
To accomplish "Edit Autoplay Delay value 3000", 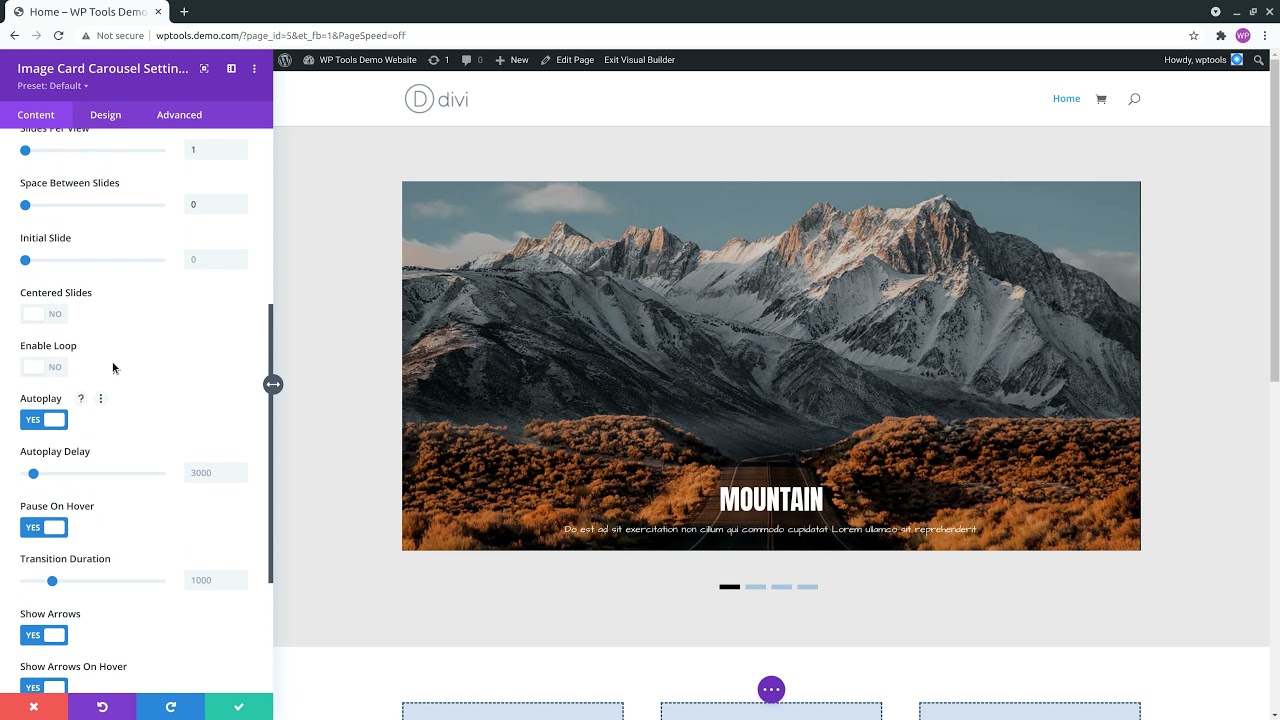I will (216, 473).
